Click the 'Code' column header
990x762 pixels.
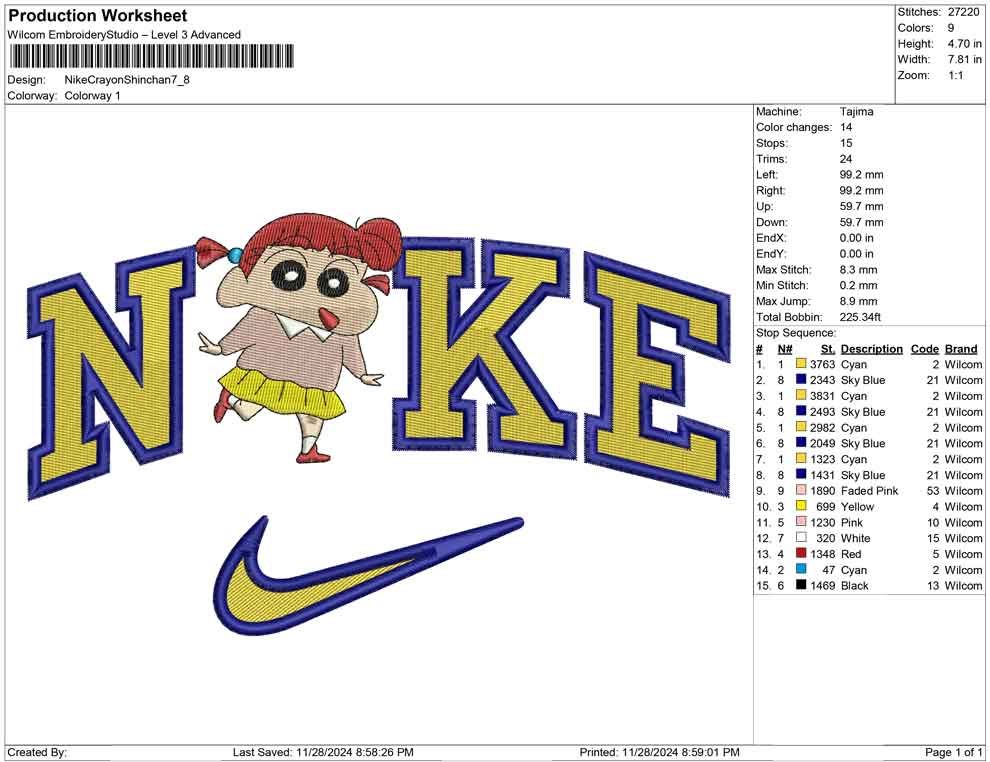point(924,348)
